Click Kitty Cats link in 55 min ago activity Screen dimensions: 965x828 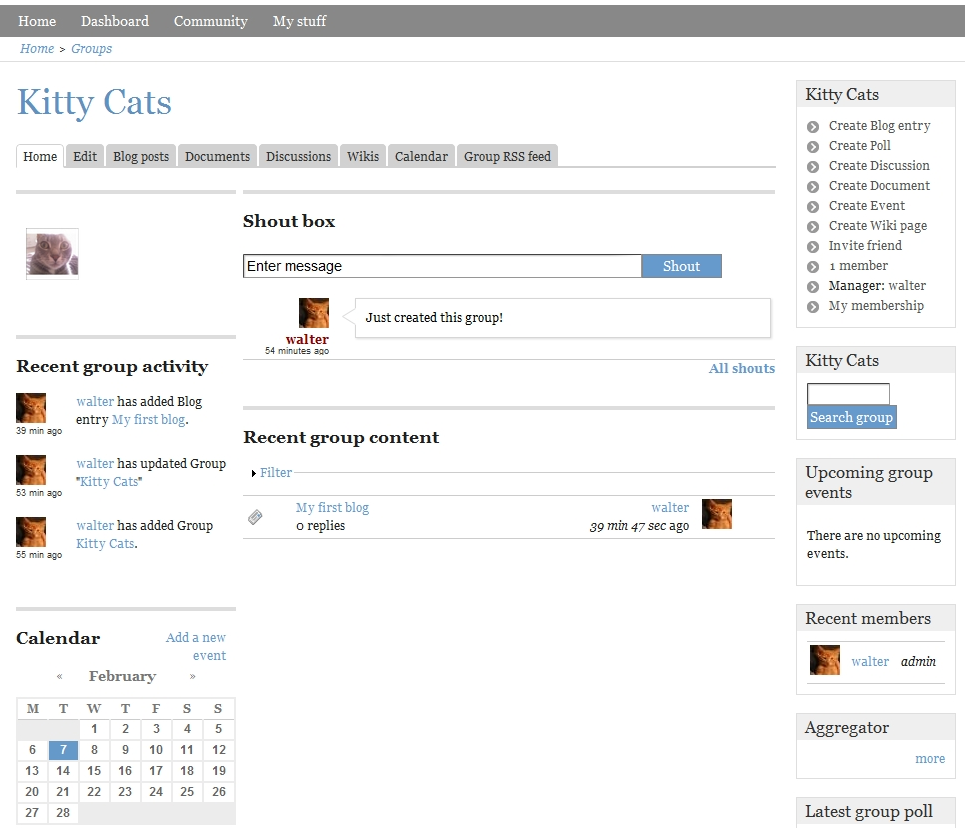click(x=105, y=544)
